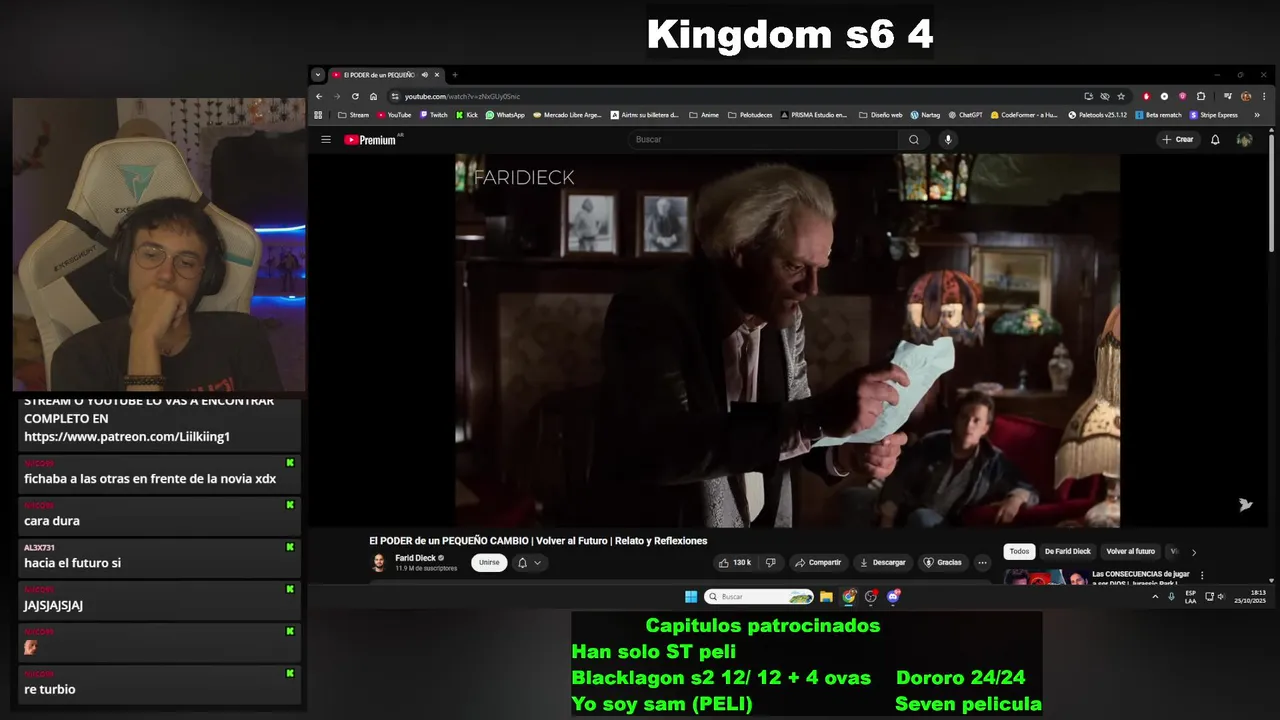1280x720 pixels.
Task: Open the CodeFormer bookmark
Action: [1025, 115]
